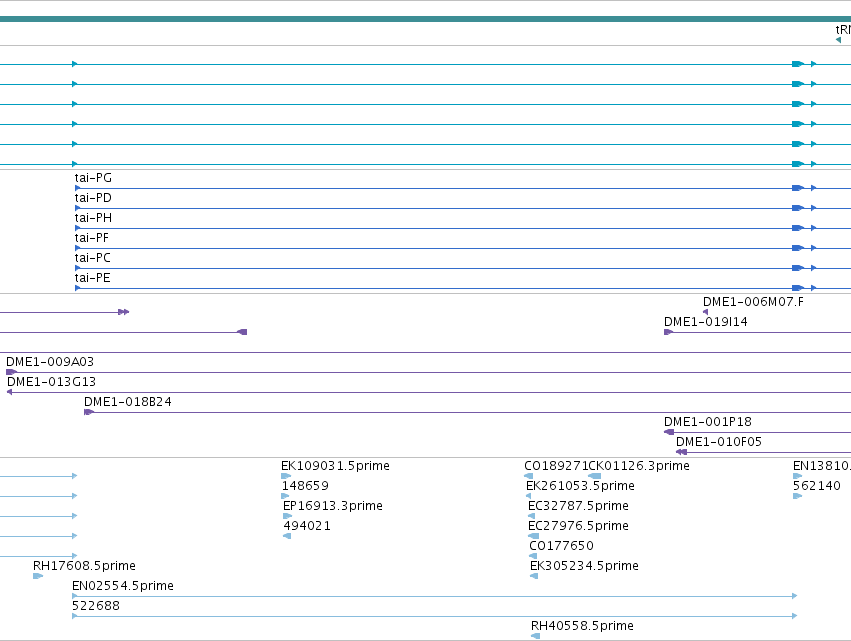Click the tai-PE transcript label
This screenshot has width=851, height=641.
pyautogui.click(x=93, y=278)
